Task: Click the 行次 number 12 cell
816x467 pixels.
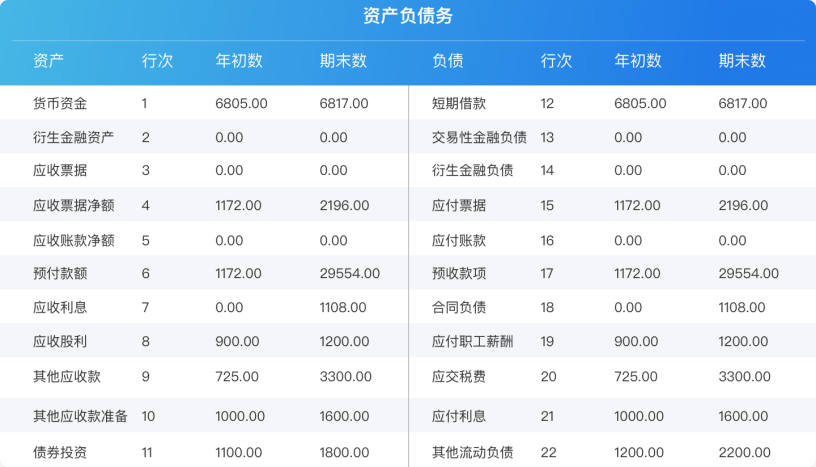Action: point(547,103)
